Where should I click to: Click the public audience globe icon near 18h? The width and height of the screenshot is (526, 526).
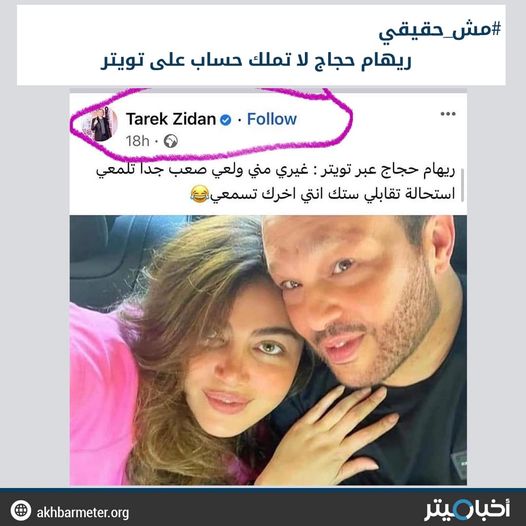tap(171, 141)
